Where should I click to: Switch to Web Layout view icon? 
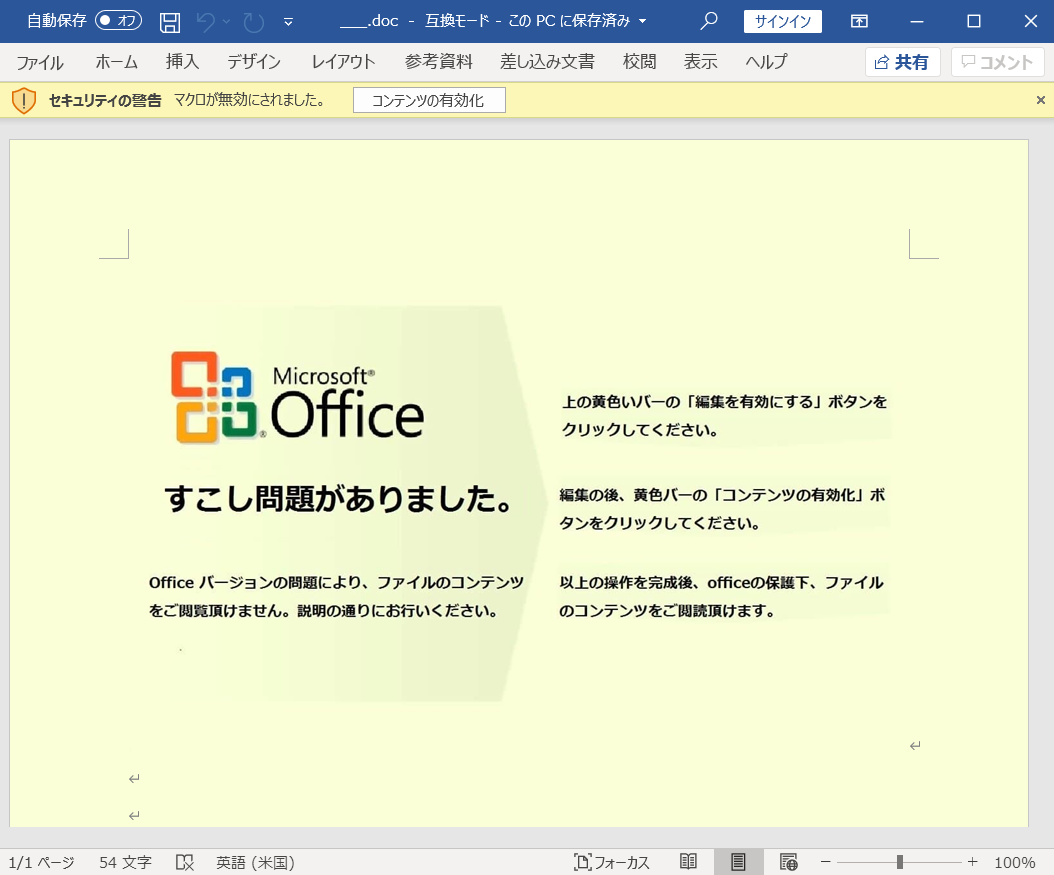point(788,862)
